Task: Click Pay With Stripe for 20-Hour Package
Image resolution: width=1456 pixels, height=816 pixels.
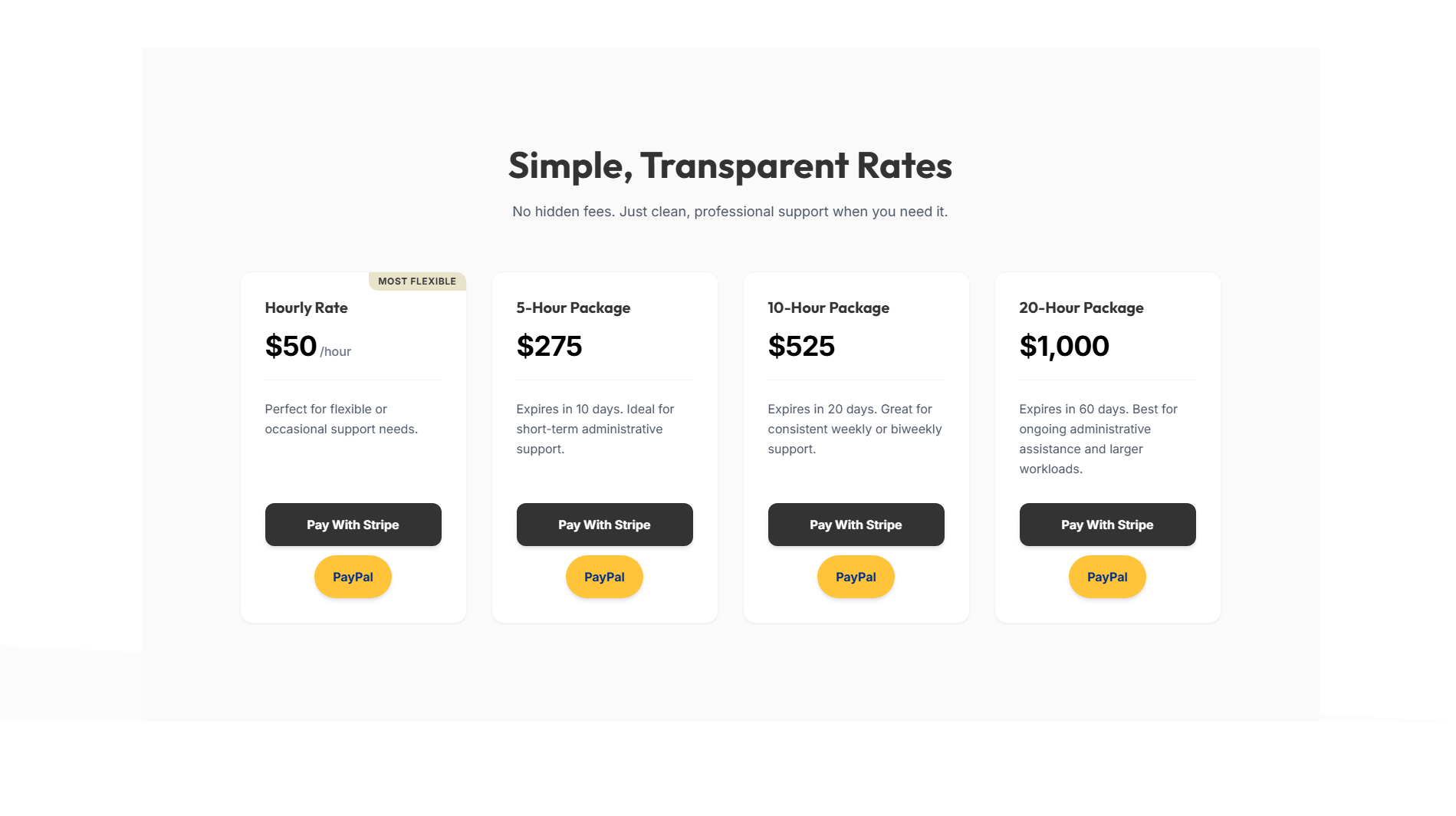Action: click(1107, 525)
